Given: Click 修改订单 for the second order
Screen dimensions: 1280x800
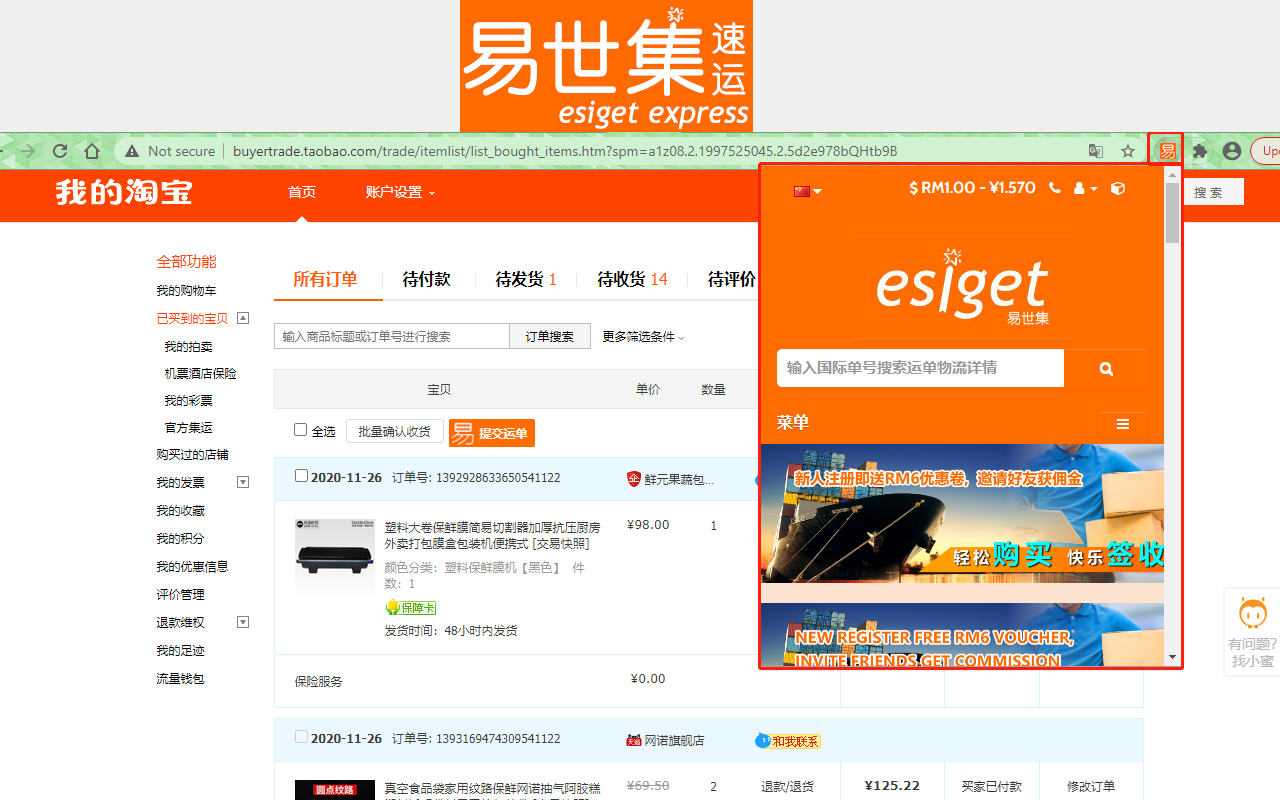Looking at the screenshot, I should 1091,787.
